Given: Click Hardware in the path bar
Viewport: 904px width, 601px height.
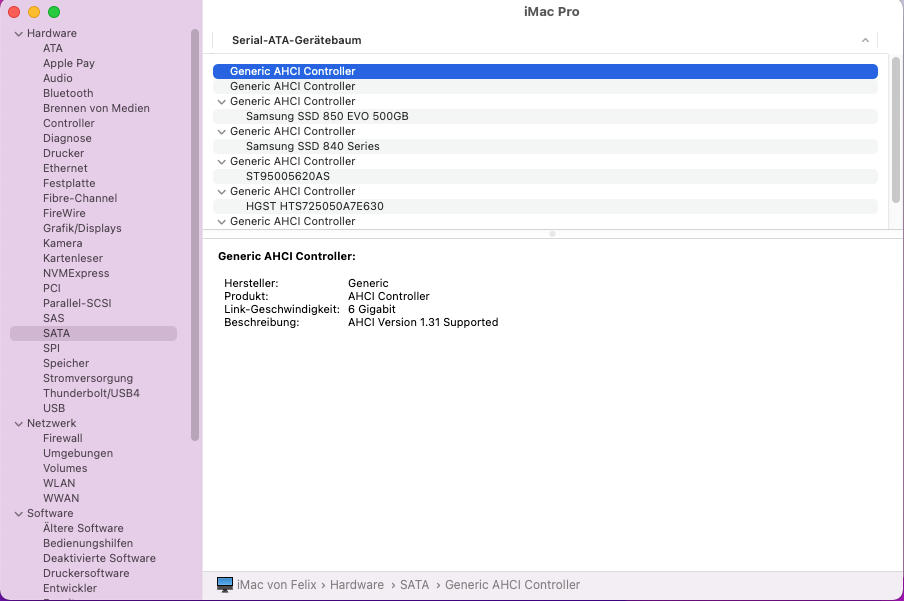Looking at the screenshot, I should pos(357,585).
